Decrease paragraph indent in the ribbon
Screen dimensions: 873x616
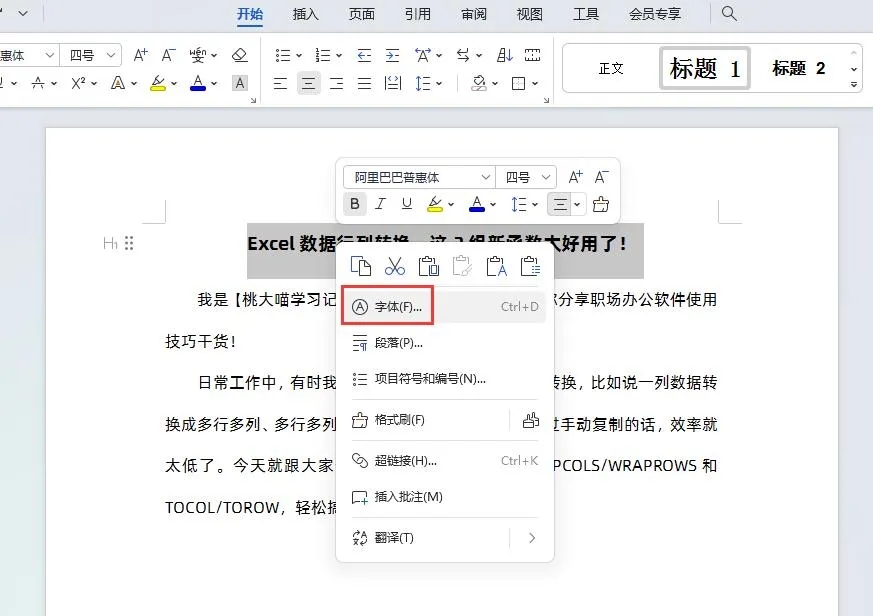(364, 55)
